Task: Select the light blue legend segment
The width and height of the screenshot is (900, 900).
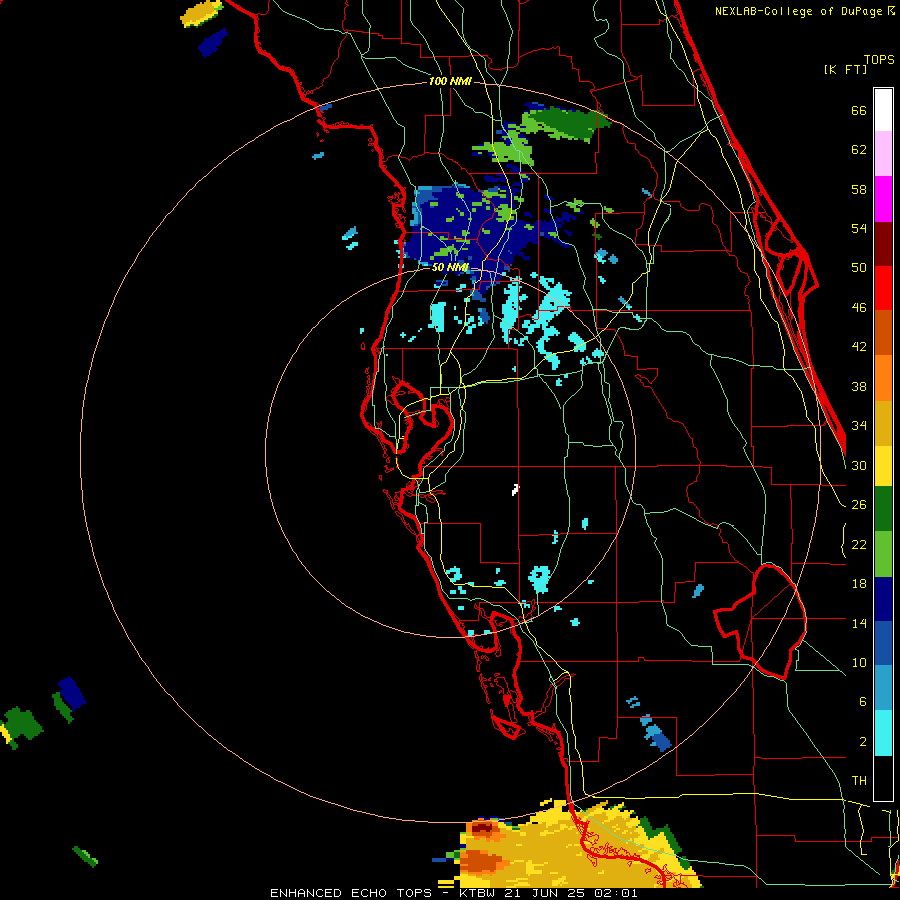Action: 883,688
